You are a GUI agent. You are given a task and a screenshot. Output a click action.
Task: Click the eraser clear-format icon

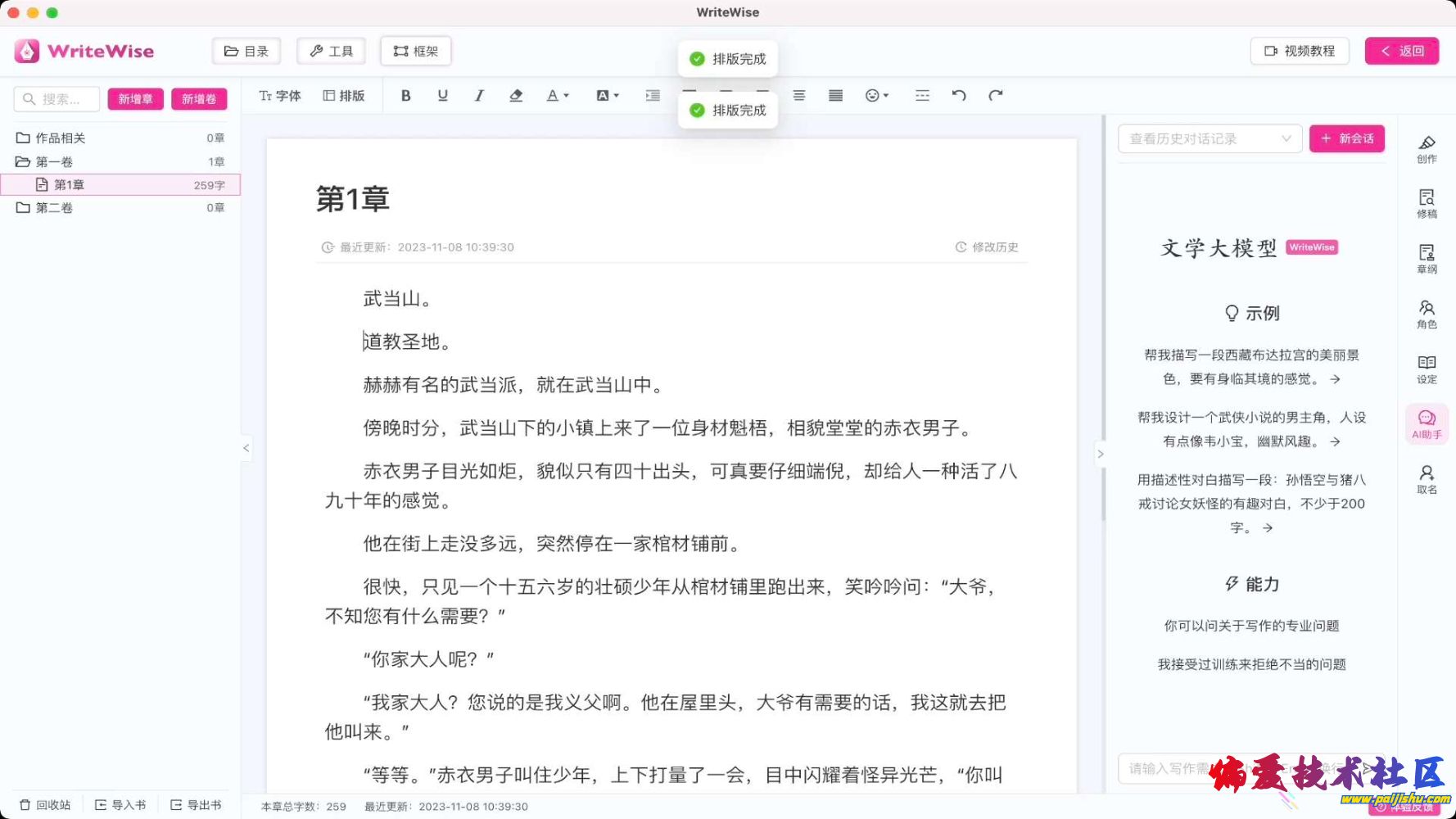coord(516,96)
